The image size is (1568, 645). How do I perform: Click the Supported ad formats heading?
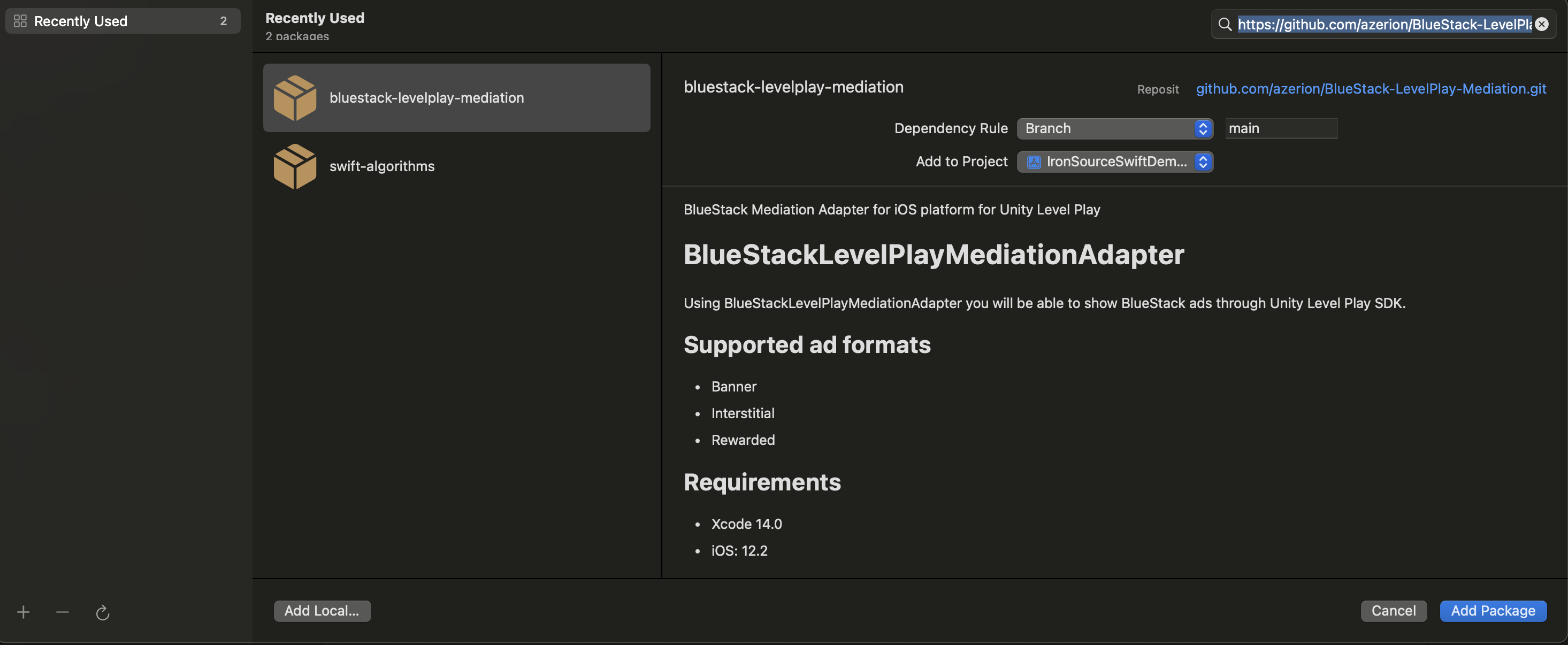pos(807,344)
